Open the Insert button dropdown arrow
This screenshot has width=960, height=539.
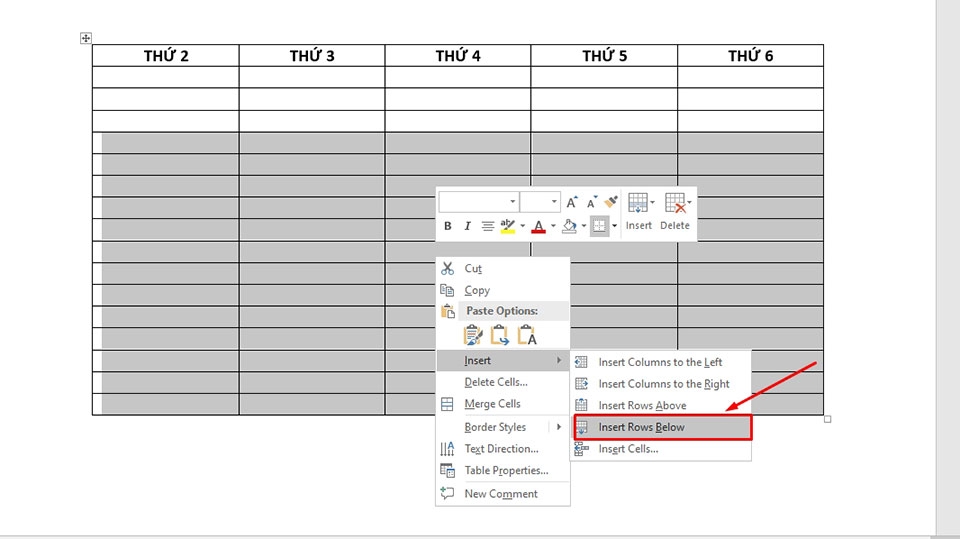[653, 202]
